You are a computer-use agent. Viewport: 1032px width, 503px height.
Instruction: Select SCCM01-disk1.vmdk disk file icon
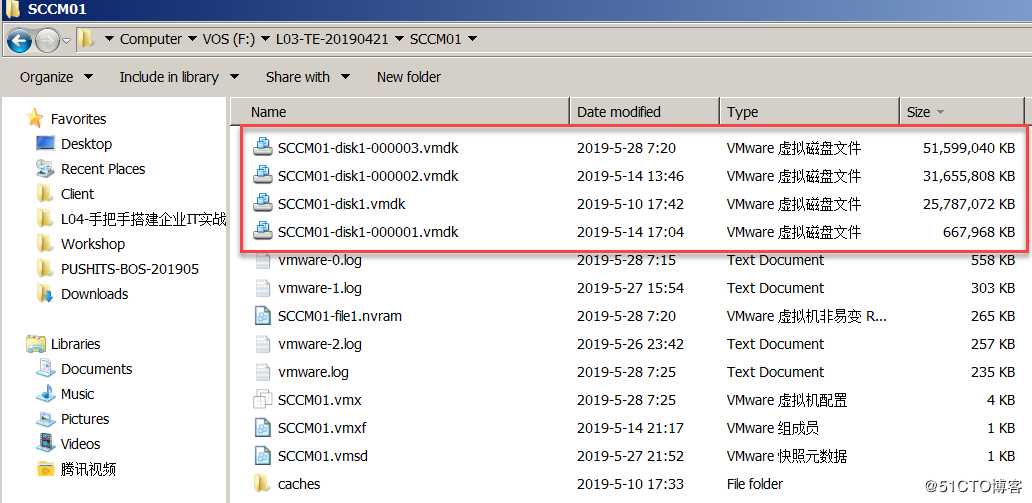tap(263, 203)
